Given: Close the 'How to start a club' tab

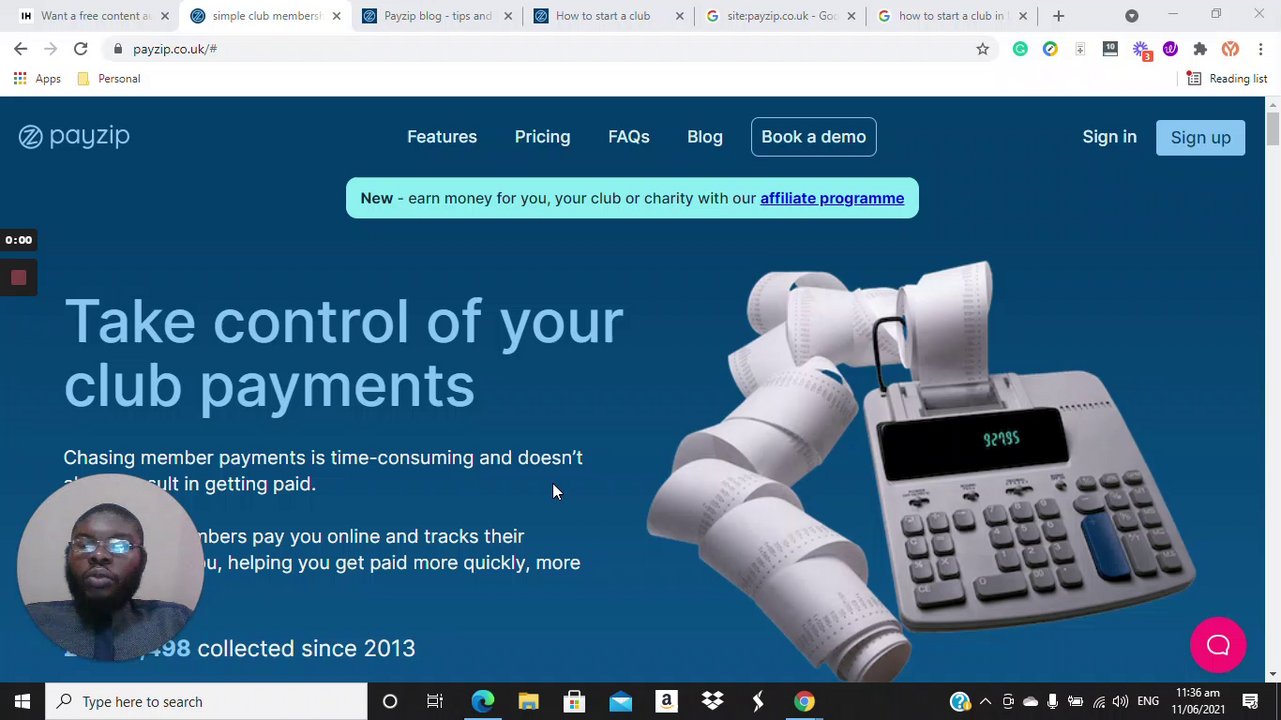Looking at the screenshot, I should [x=680, y=16].
